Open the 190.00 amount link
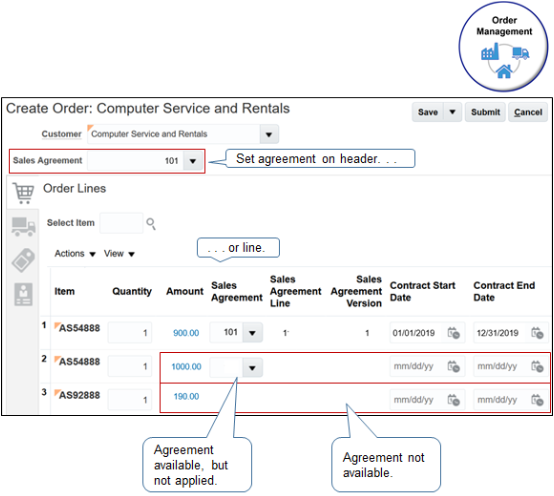The width and height of the screenshot is (554, 496). [x=186, y=396]
